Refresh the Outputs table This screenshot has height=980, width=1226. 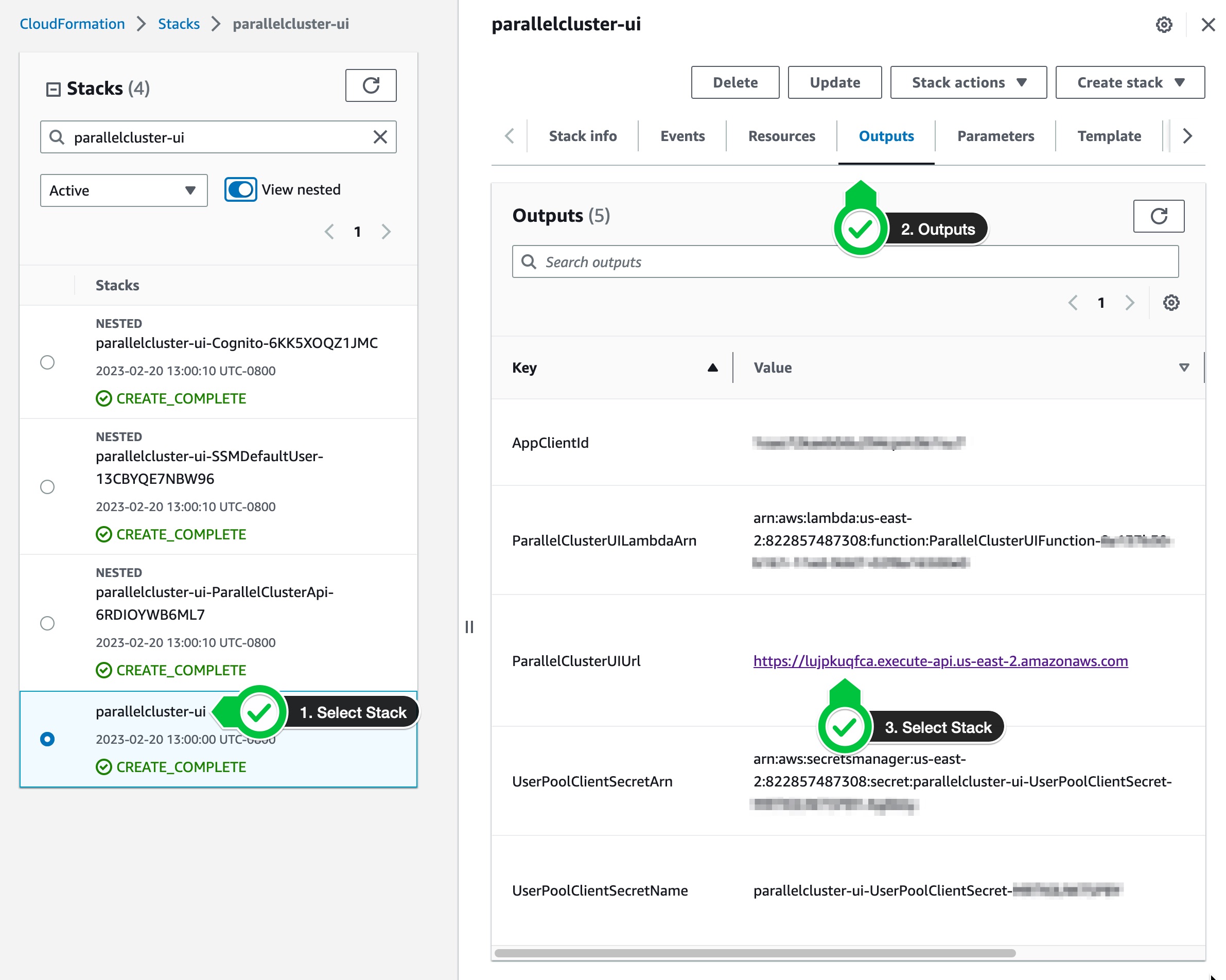coord(1159,216)
